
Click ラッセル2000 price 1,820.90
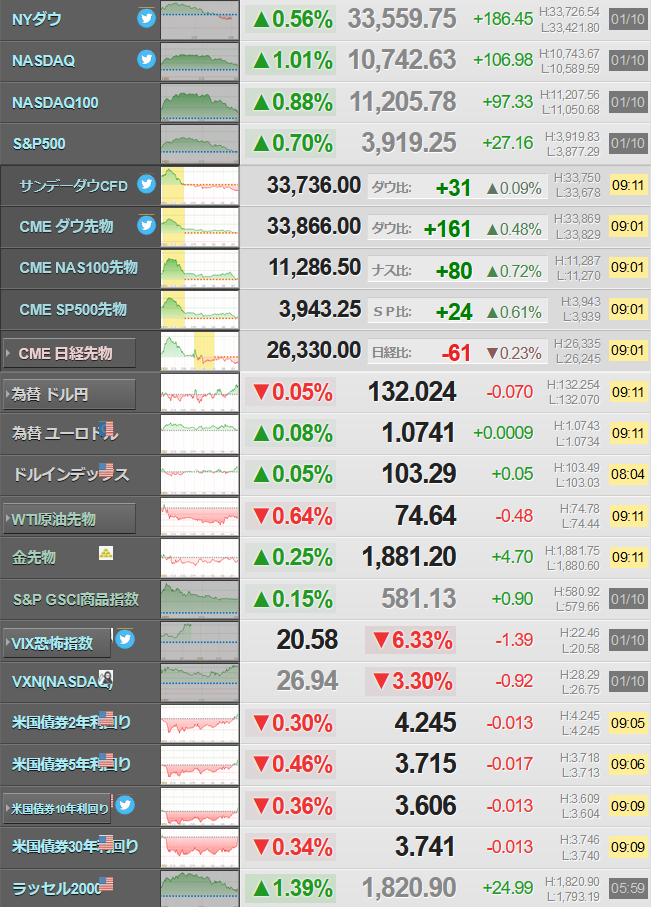[409, 888]
